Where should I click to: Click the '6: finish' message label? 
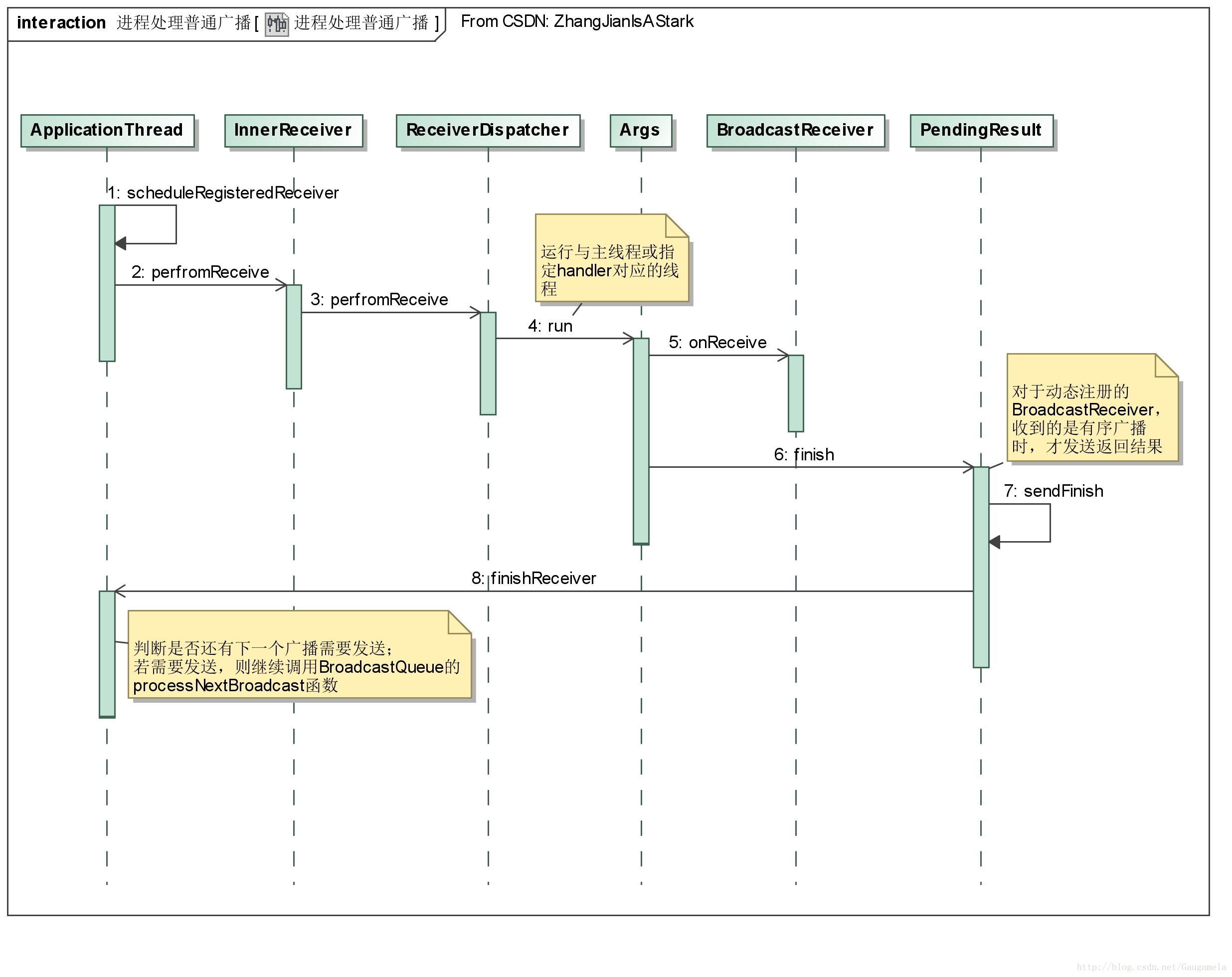click(803, 454)
